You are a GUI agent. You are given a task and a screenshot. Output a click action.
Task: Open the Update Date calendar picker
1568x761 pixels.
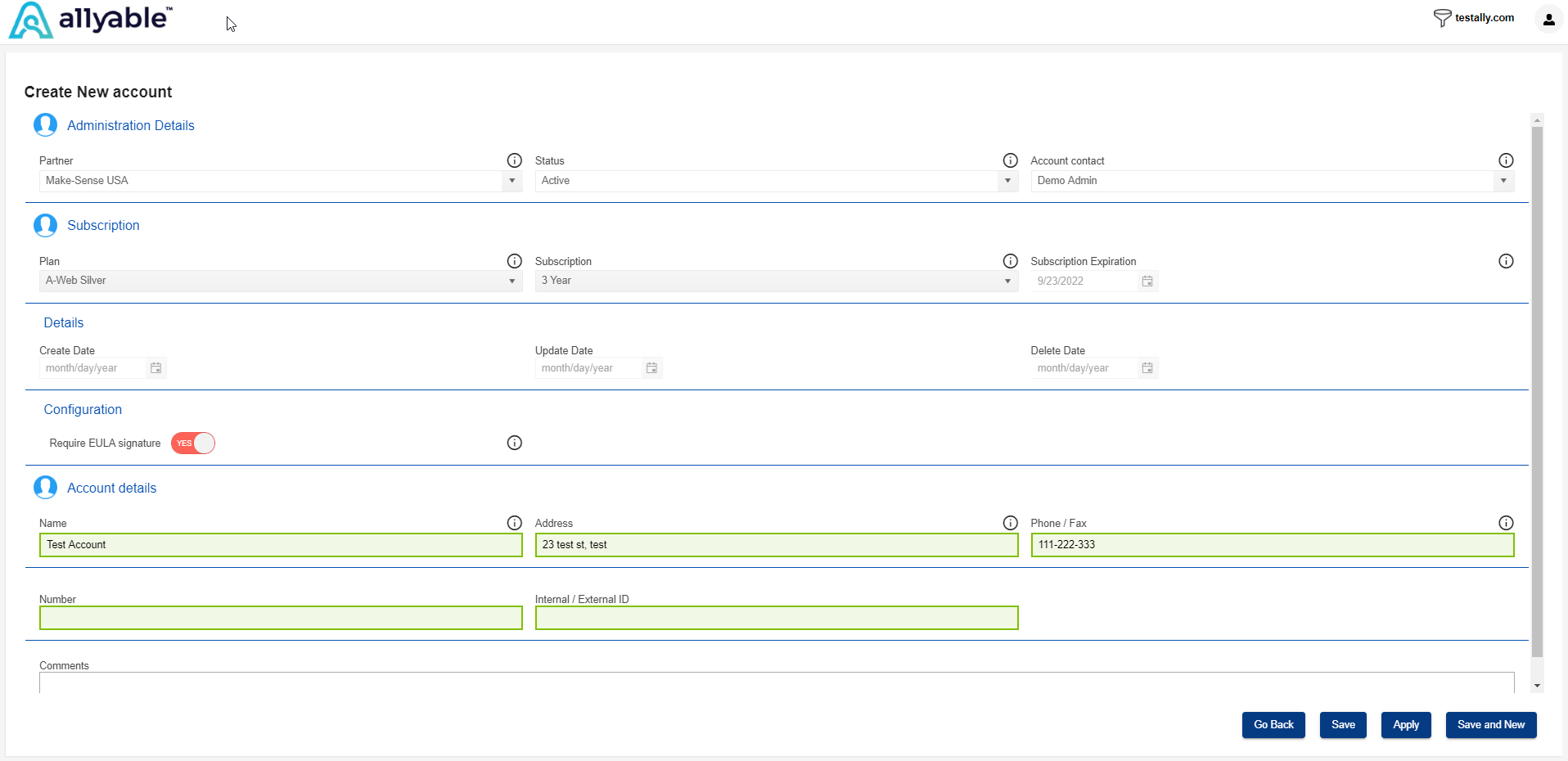coord(651,368)
